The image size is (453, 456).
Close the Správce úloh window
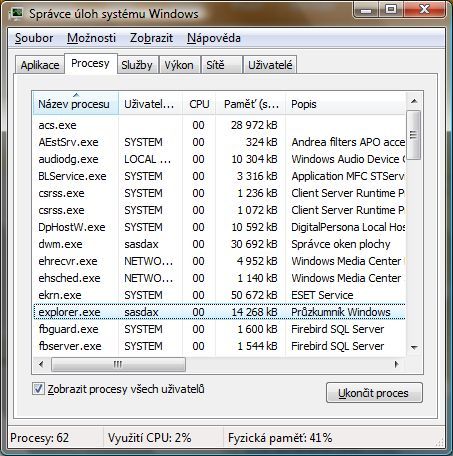[x=424, y=9]
